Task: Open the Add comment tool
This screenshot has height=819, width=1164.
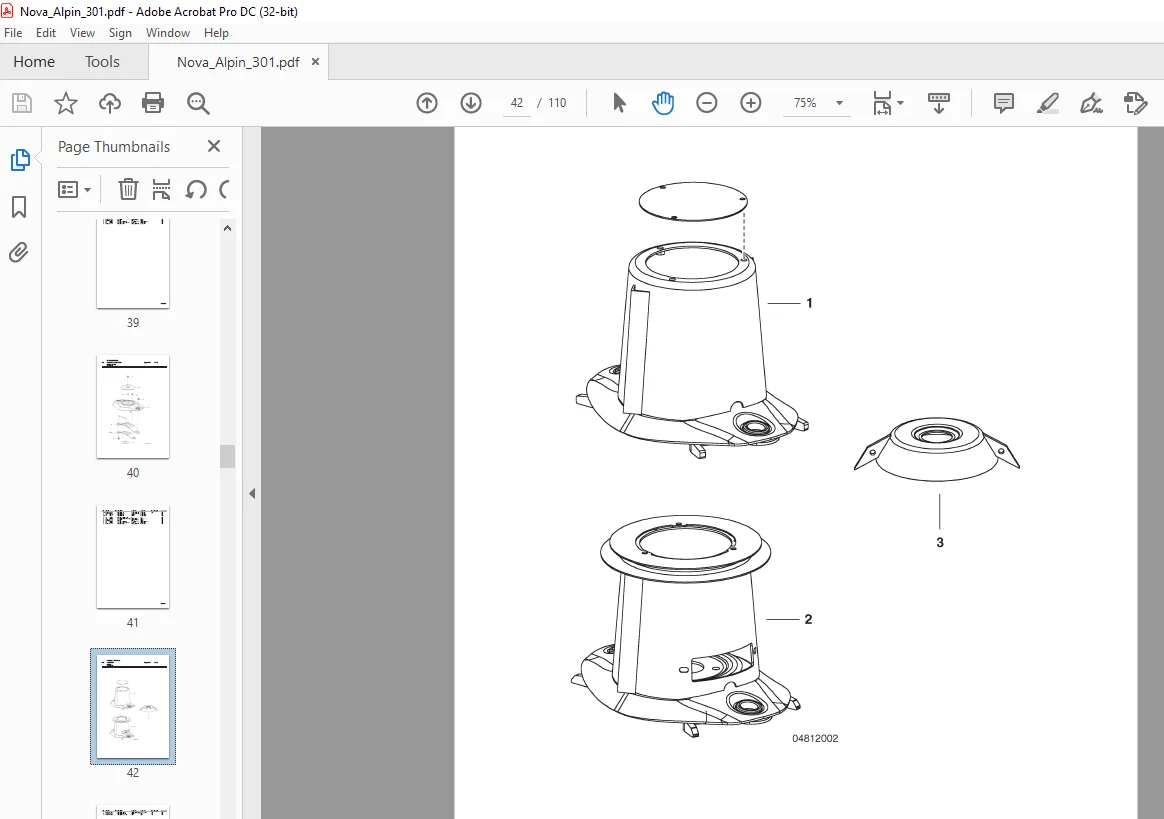Action: 1004,103
